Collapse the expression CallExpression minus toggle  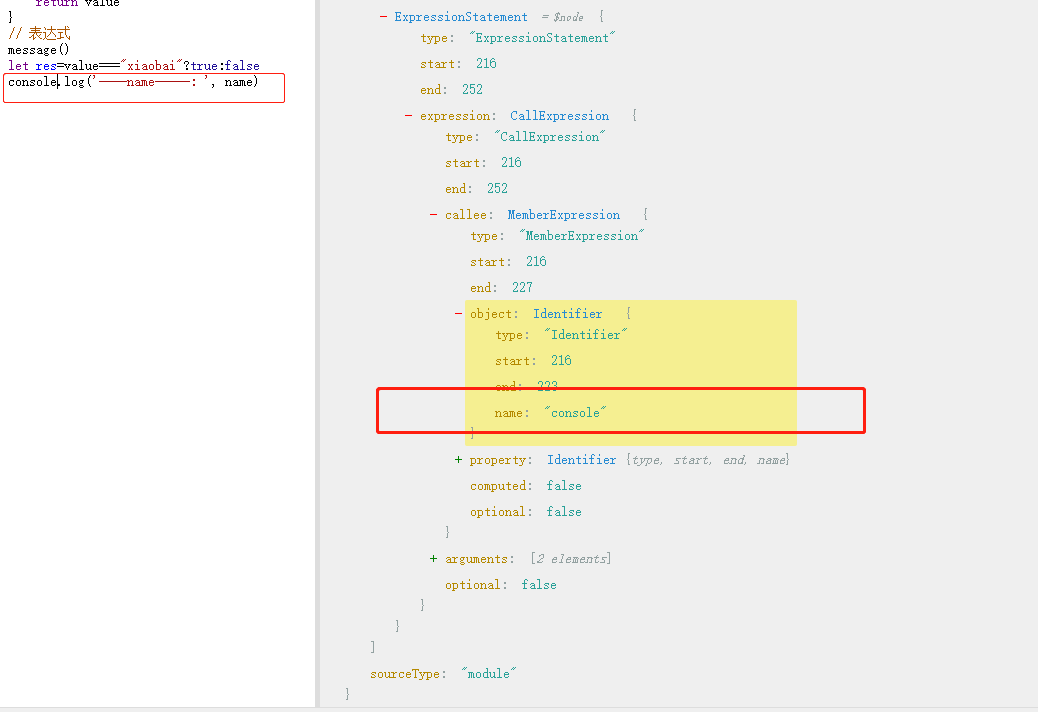coord(408,116)
